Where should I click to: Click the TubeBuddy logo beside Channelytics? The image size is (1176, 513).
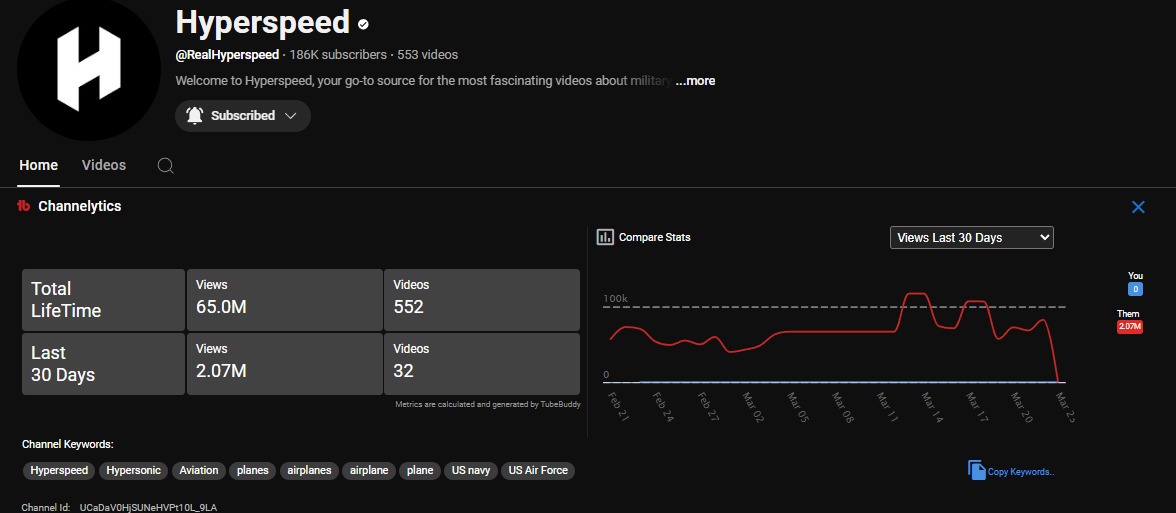24,206
